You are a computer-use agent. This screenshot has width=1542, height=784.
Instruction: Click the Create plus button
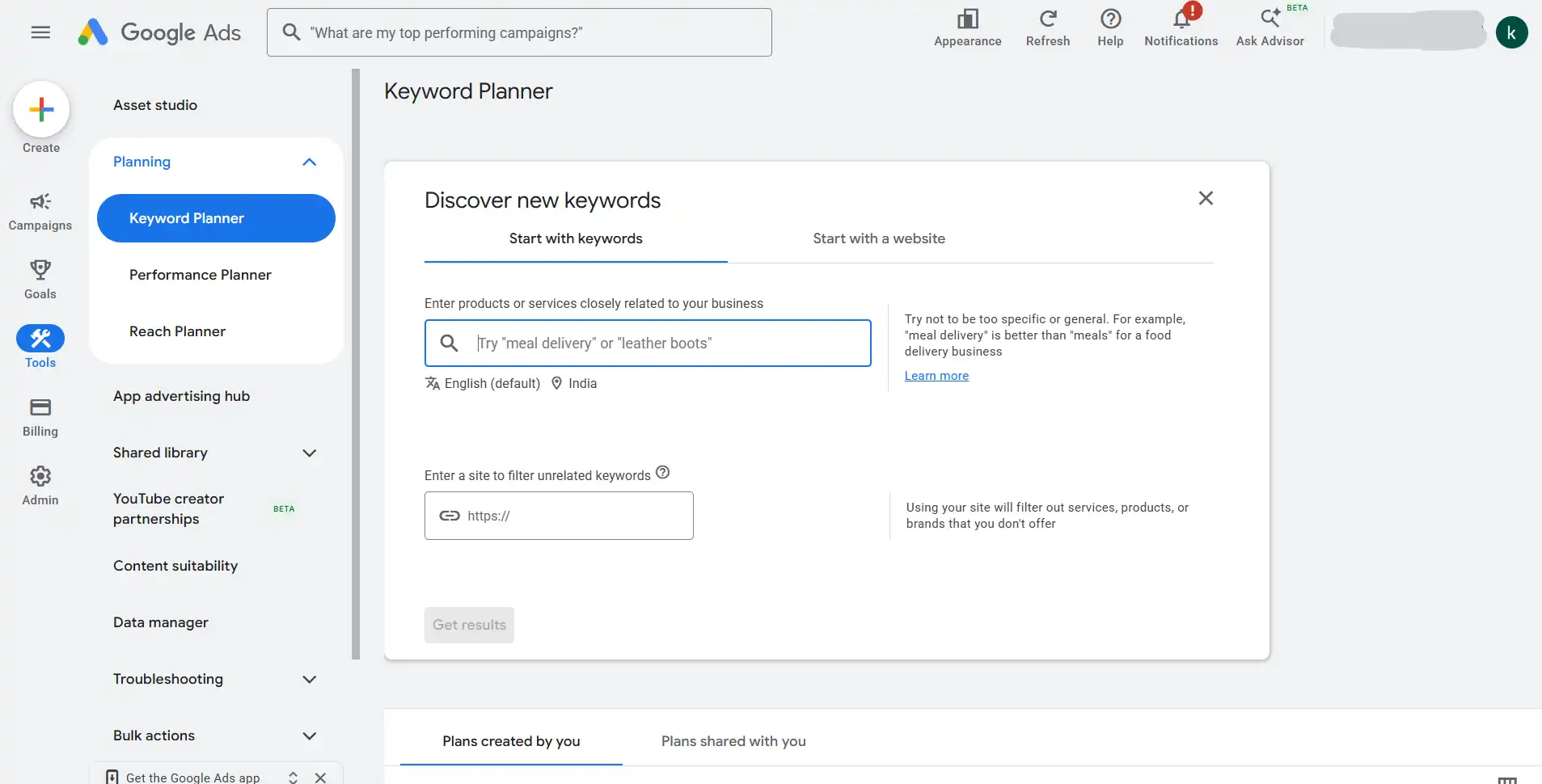click(41, 109)
